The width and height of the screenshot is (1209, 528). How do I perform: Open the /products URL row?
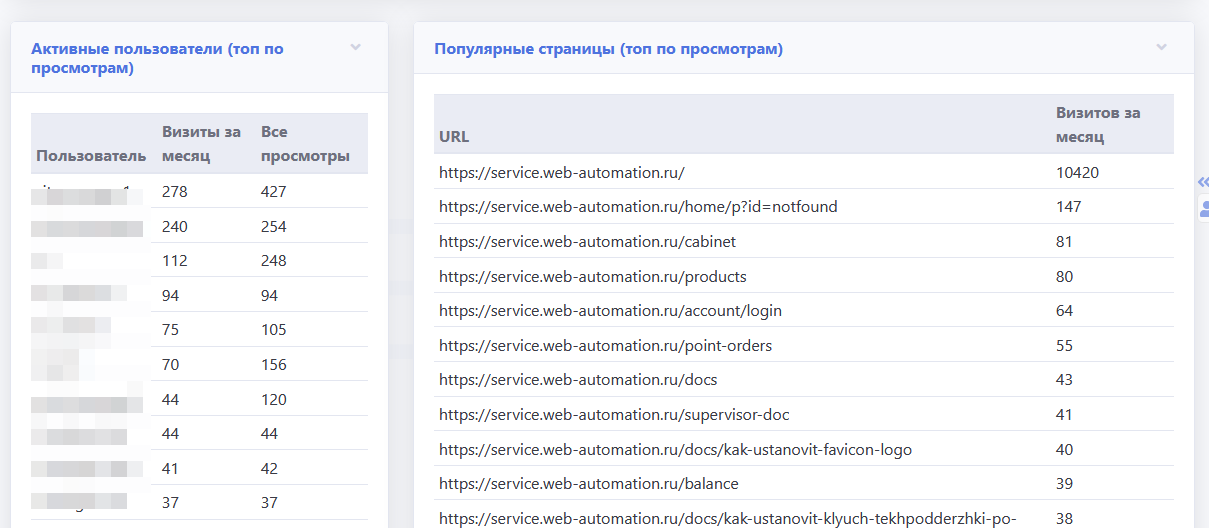tap(592, 276)
